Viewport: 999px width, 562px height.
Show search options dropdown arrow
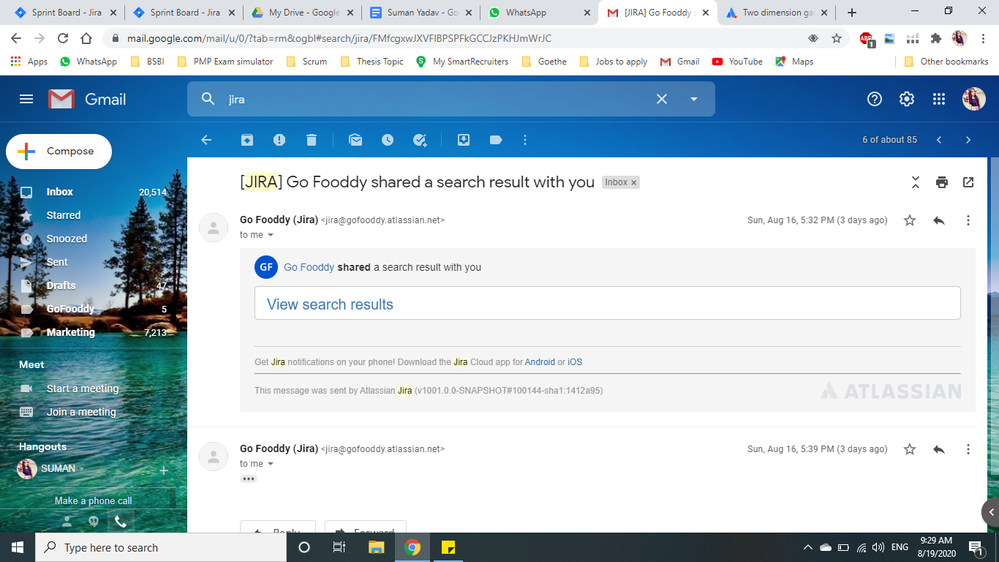point(694,99)
